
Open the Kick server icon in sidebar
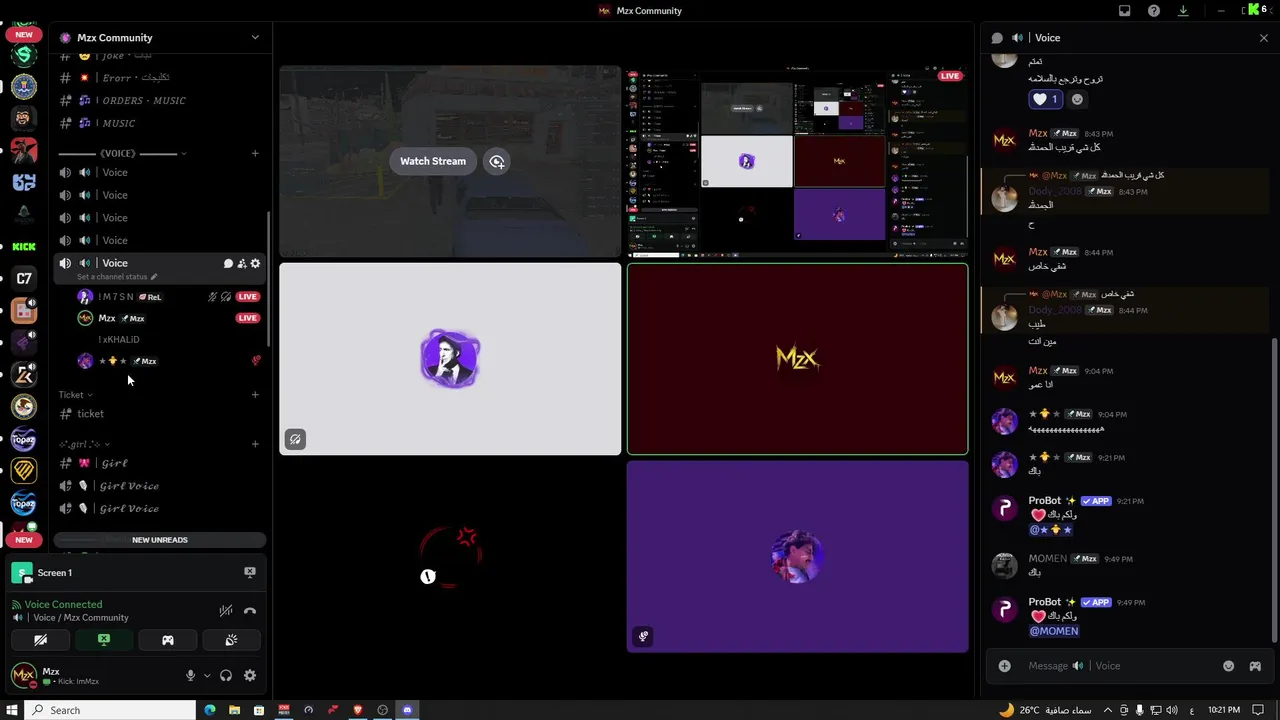click(x=24, y=246)
